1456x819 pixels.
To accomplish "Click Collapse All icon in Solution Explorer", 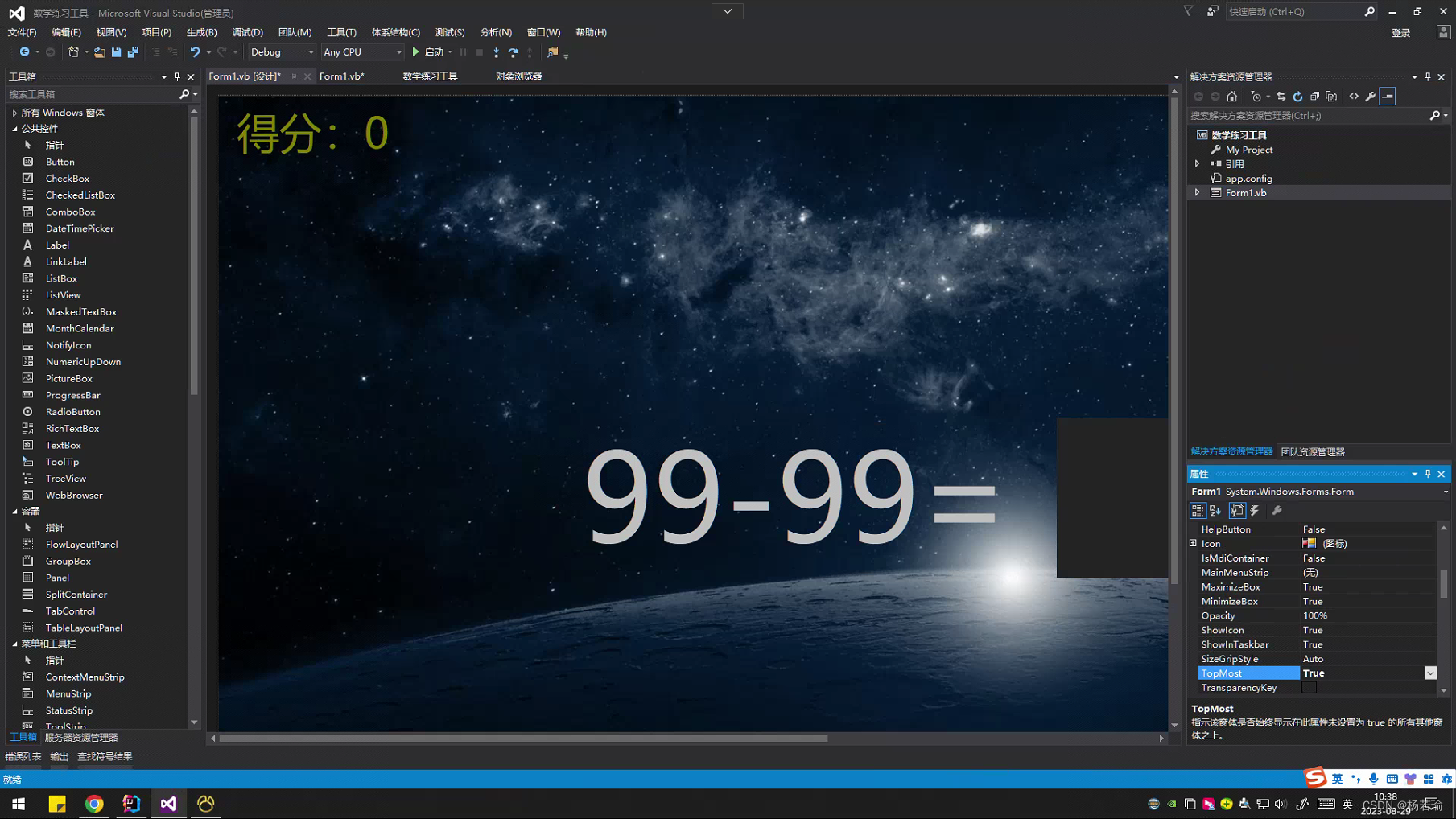I will point(1314,97).
